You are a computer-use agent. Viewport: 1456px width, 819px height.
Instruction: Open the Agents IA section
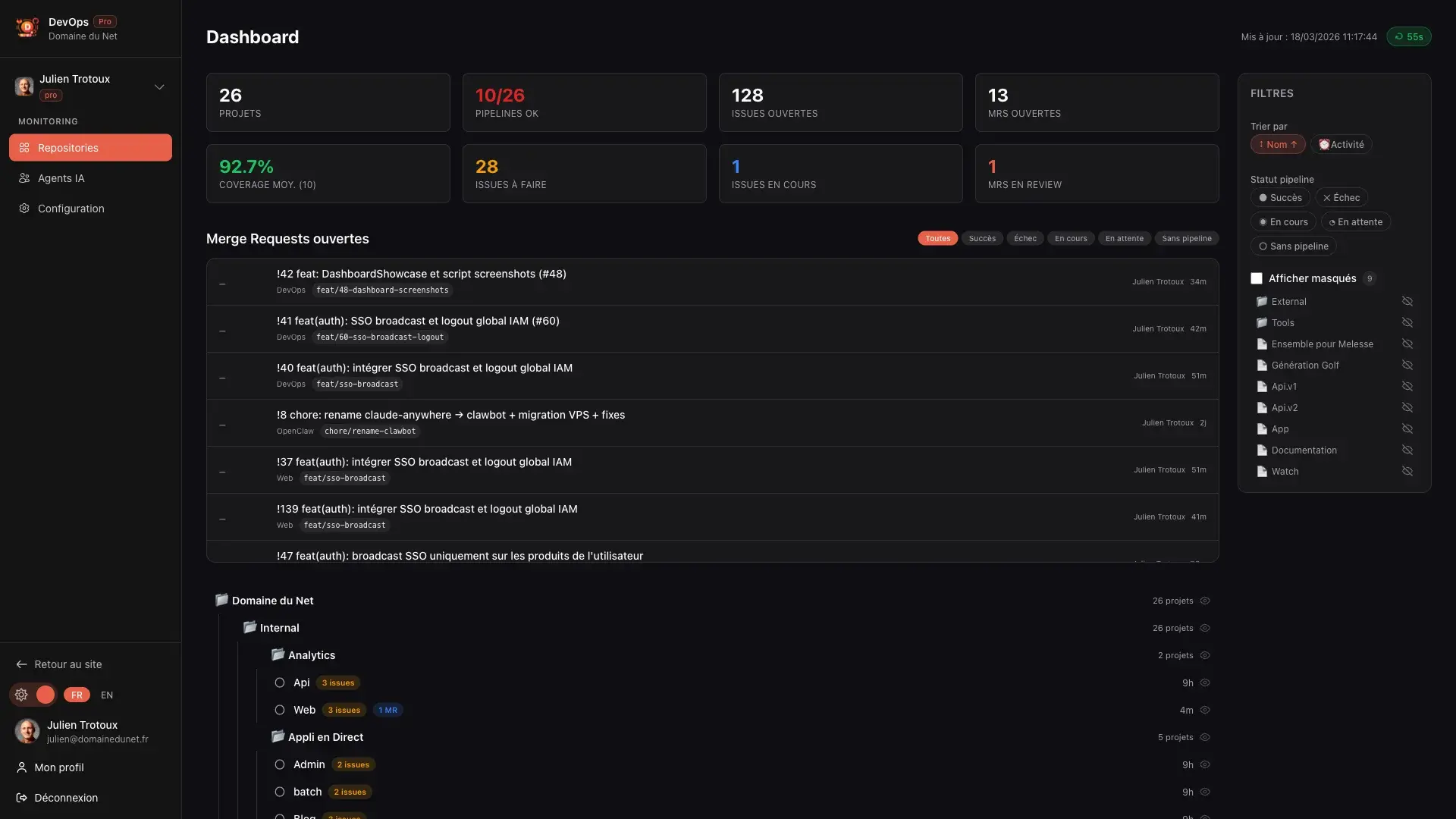[x=61, y=178]
